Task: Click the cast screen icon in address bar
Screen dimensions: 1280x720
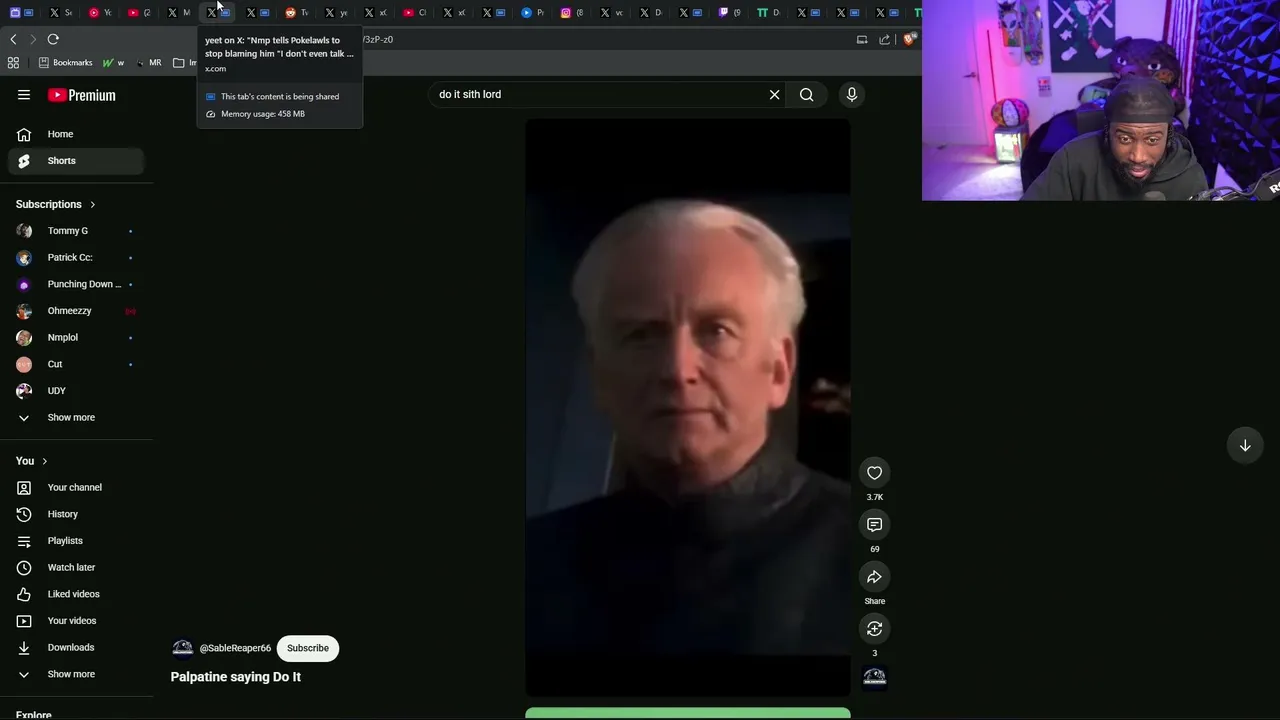Action: coord(862,40)
